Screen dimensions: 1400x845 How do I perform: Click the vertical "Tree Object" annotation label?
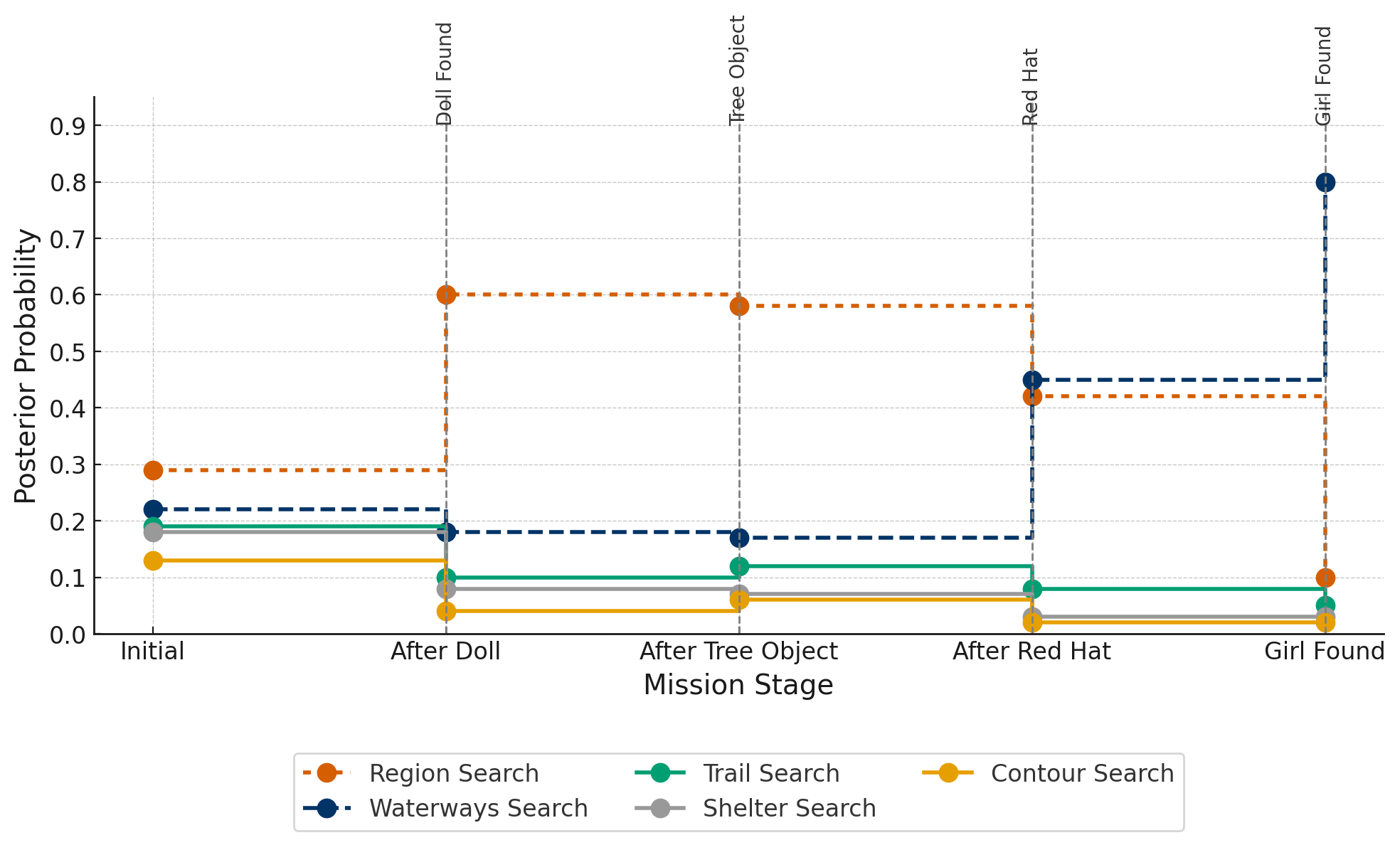[x=737, y=70]
